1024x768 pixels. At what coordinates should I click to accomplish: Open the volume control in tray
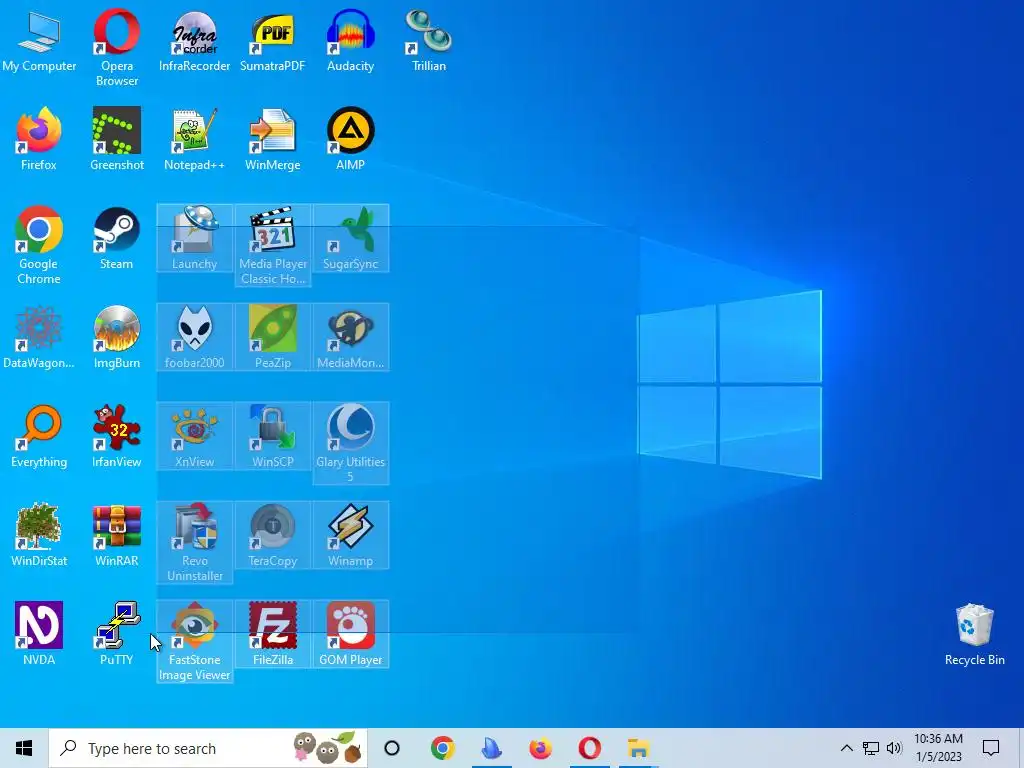click(894, 748)
